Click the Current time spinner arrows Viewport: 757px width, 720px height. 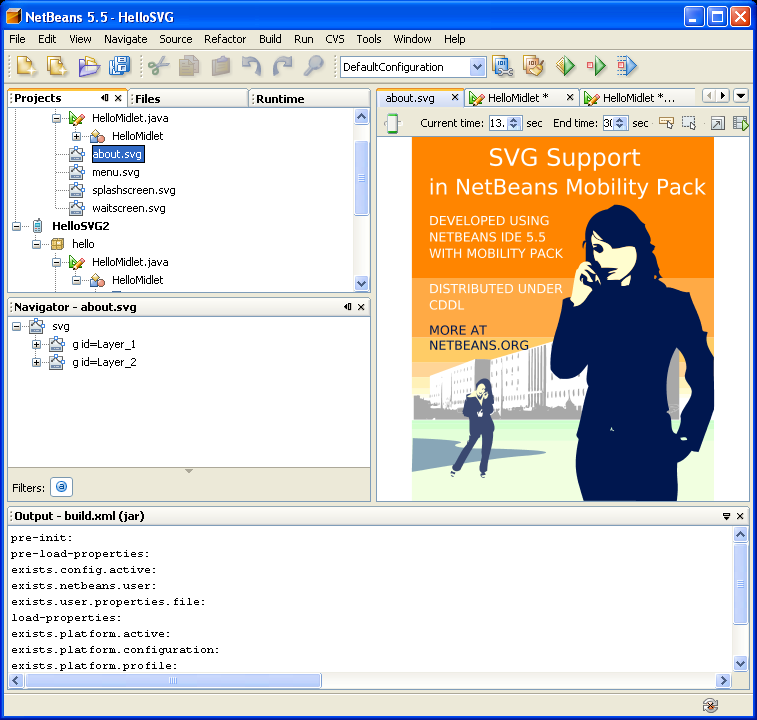[514, 123]
